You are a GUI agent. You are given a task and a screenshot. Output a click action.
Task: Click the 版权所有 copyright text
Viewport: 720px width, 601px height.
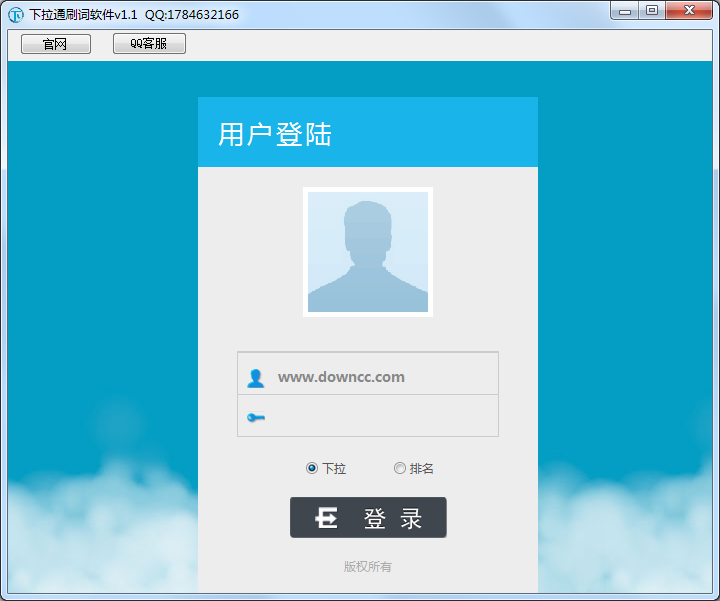[x=368, y=567]
